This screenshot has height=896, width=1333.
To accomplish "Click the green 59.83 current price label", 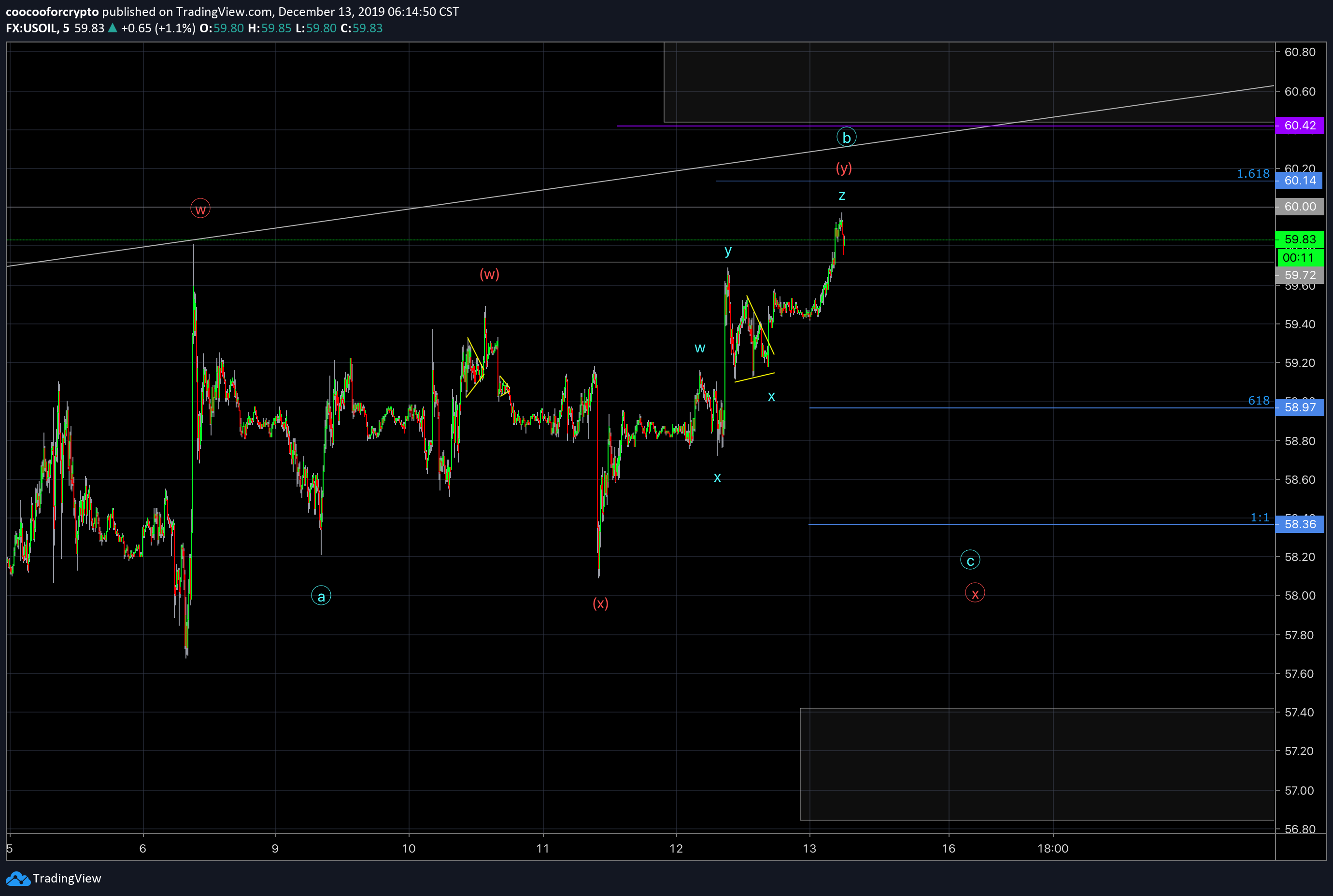I will [x=1299, y=239].
